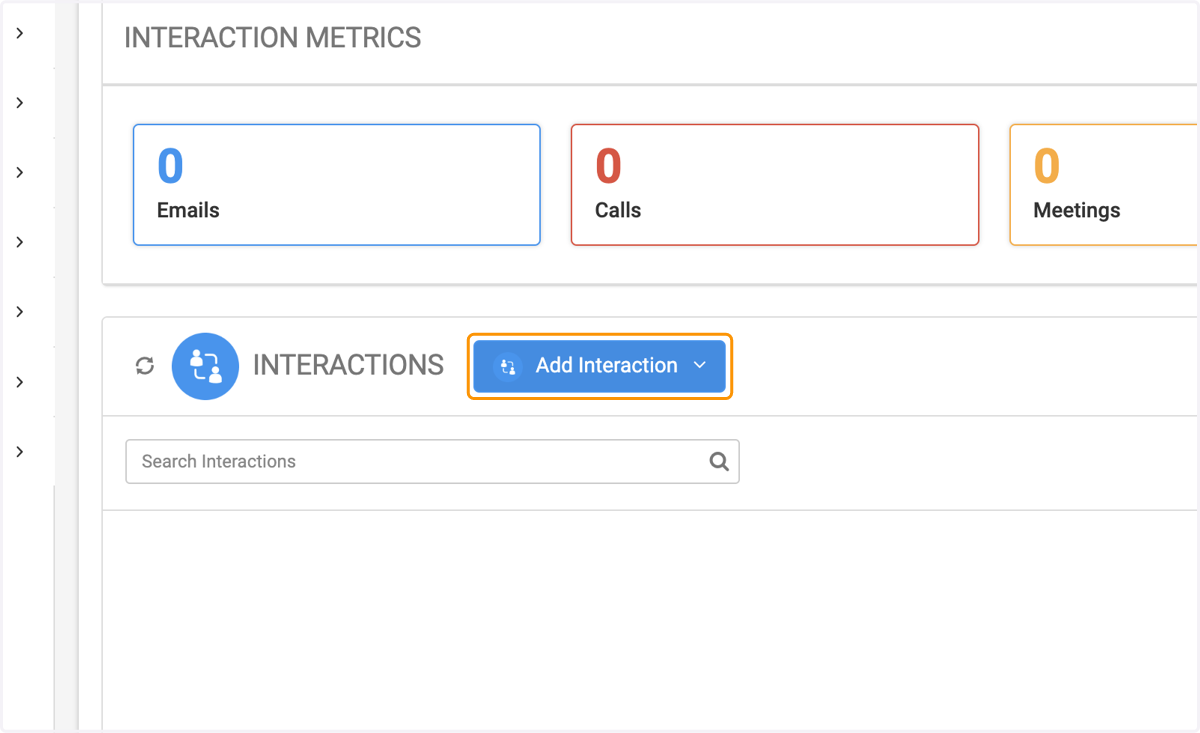Open the Meetings metric card
1200x733 pixels.
1104,185
